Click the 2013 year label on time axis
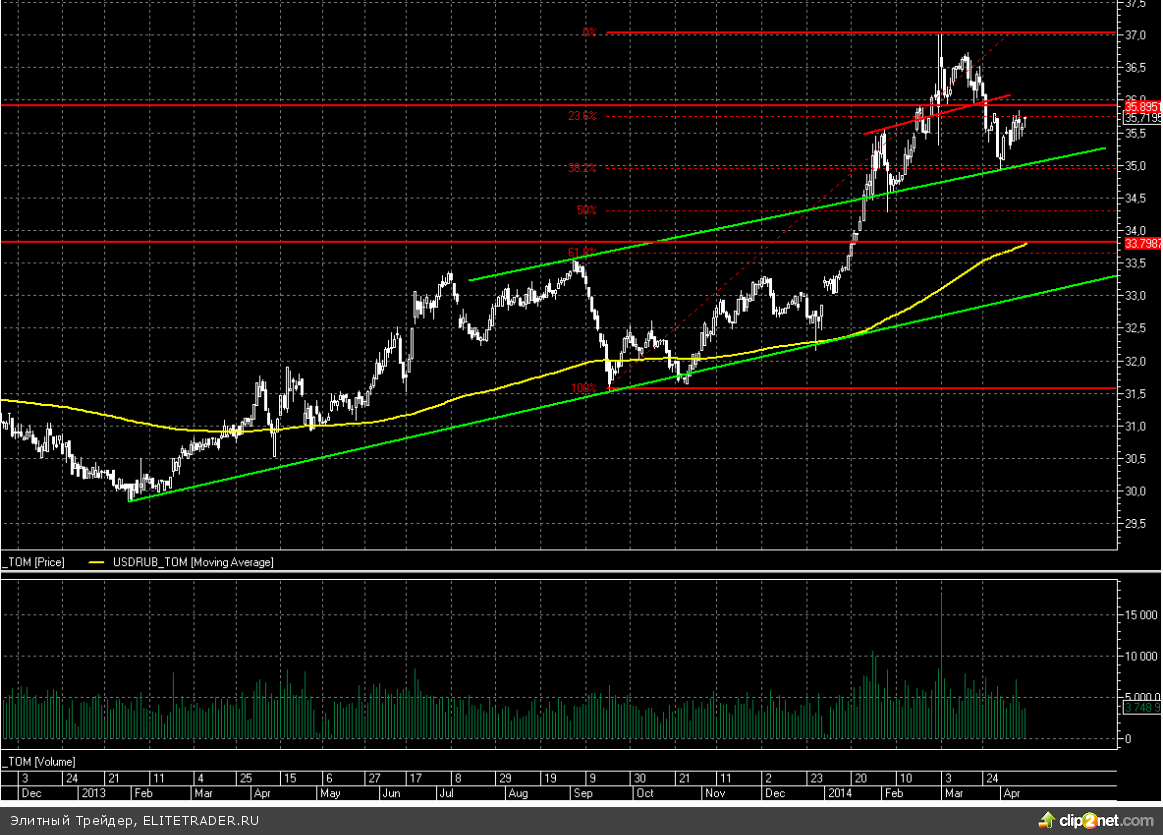Viewport: 1163px width, 835px height. click(93, 793)
